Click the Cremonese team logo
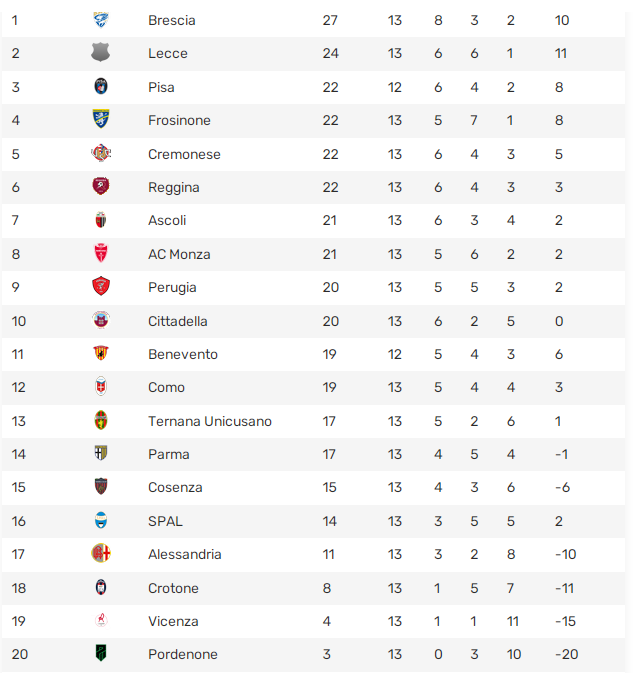The height and width of the screenshot is (673, 642). coord(101,153)
